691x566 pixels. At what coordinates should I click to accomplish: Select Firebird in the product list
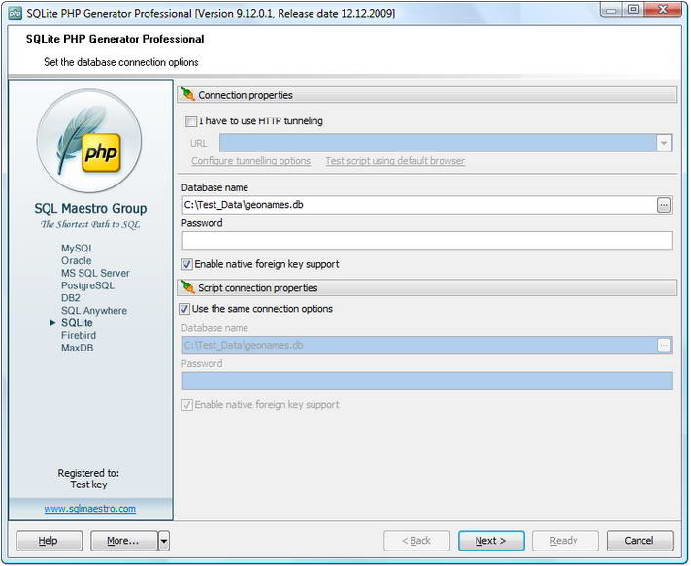tap(78, 335)
